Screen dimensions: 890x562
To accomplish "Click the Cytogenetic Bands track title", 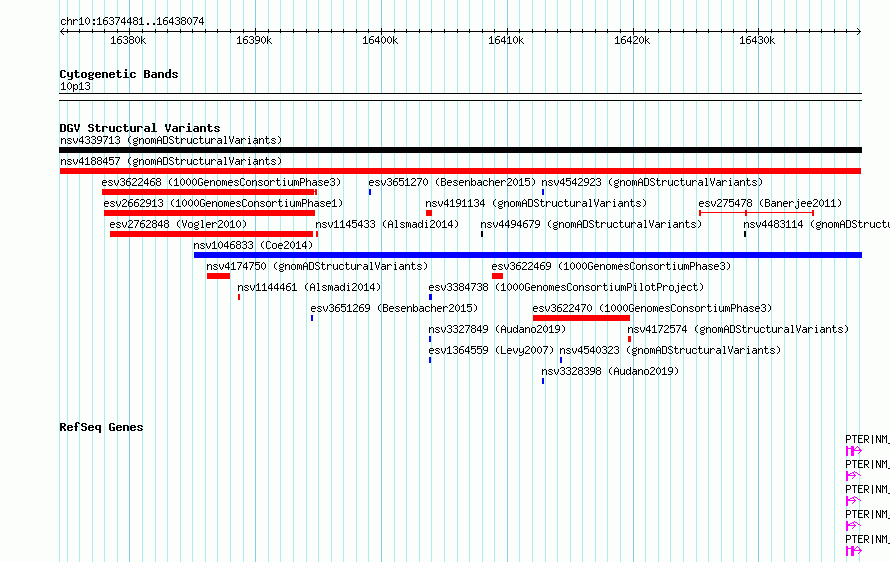I will (x=119, y=74).
